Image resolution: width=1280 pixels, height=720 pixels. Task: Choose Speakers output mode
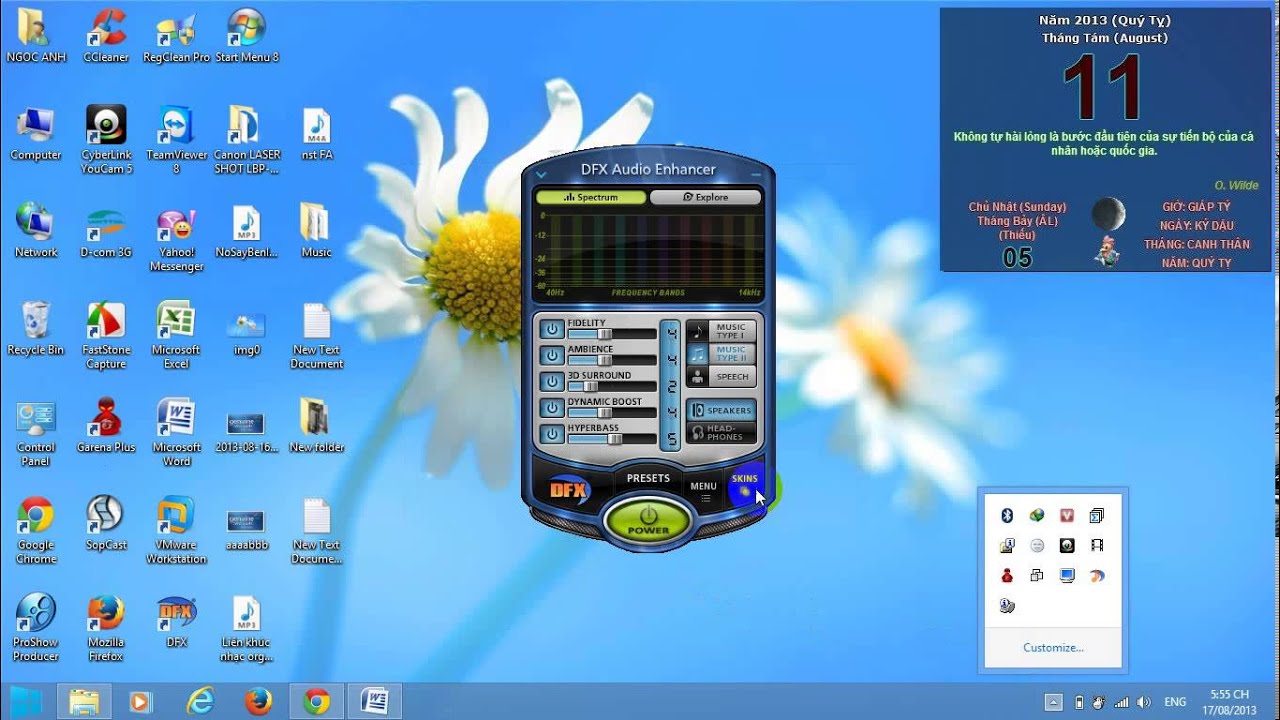coord(721,410)
